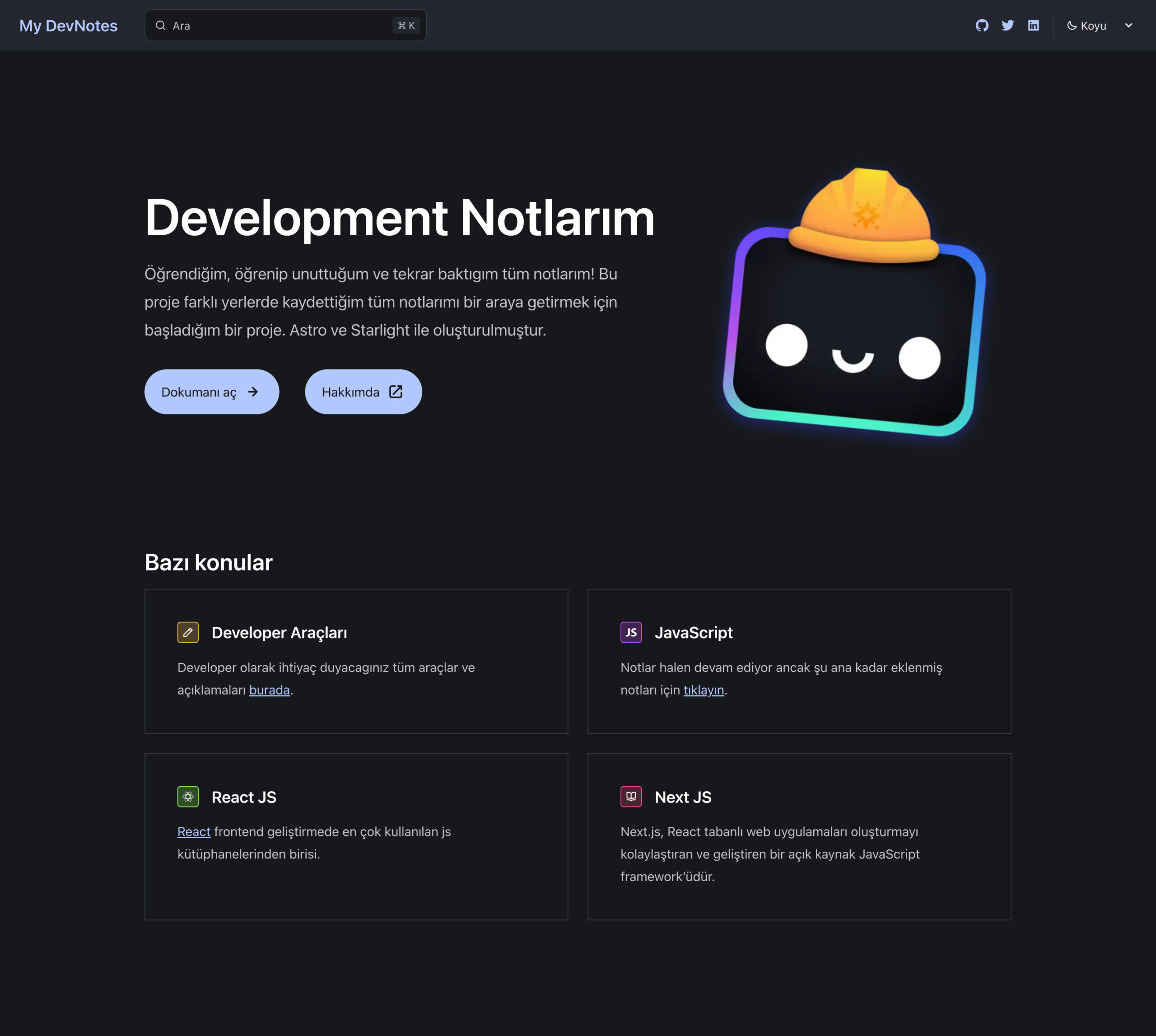This screenshot has height=1036, width=1156.
Task: Open the LinkedIn profile icon
Action: pos(1033,26)
